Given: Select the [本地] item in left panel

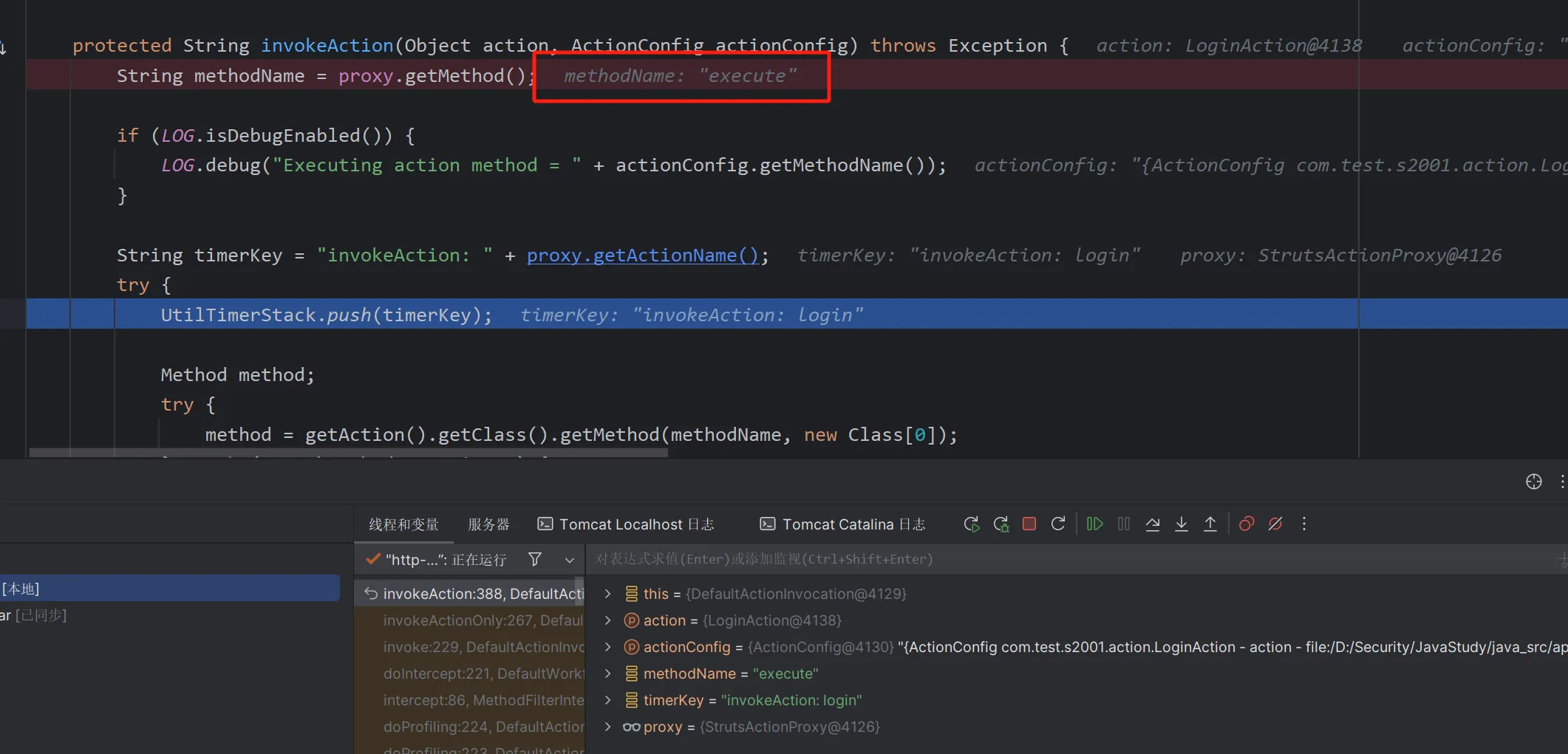Looking at the screenshot, I should click(168, 589).
